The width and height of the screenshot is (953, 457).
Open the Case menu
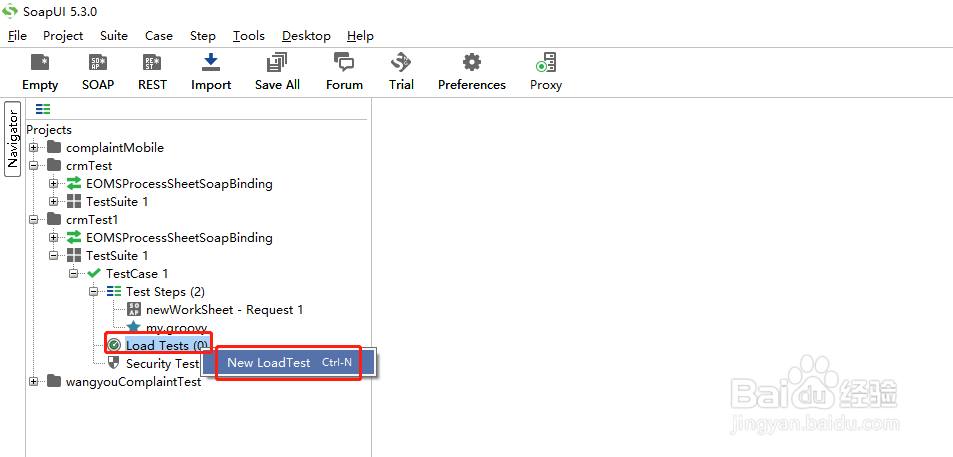tap(159, 36)
